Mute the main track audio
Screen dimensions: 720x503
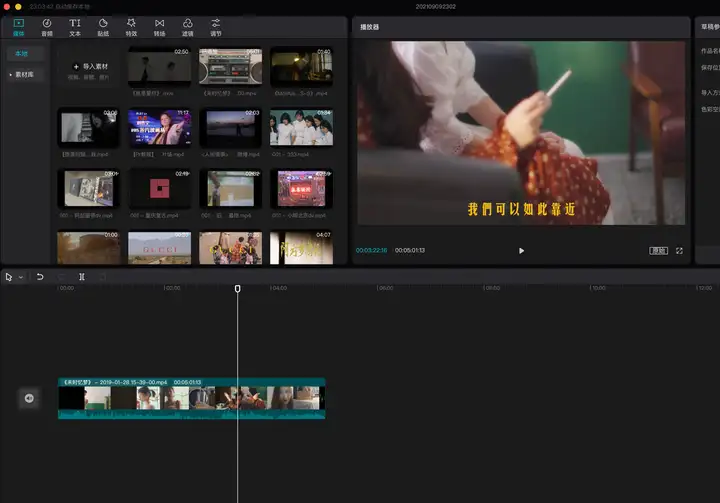[x=29, y=398]
